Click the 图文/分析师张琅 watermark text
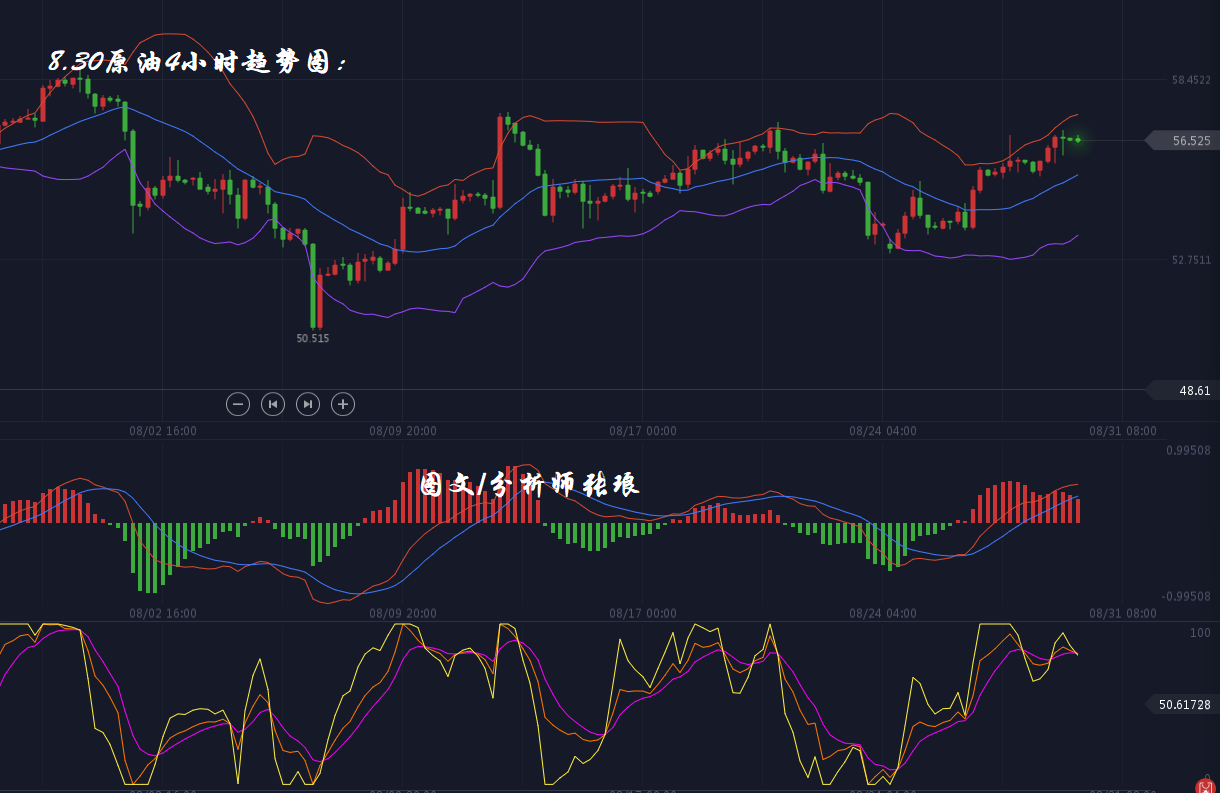Viewport: 1220px width, 793px height. 529,485
